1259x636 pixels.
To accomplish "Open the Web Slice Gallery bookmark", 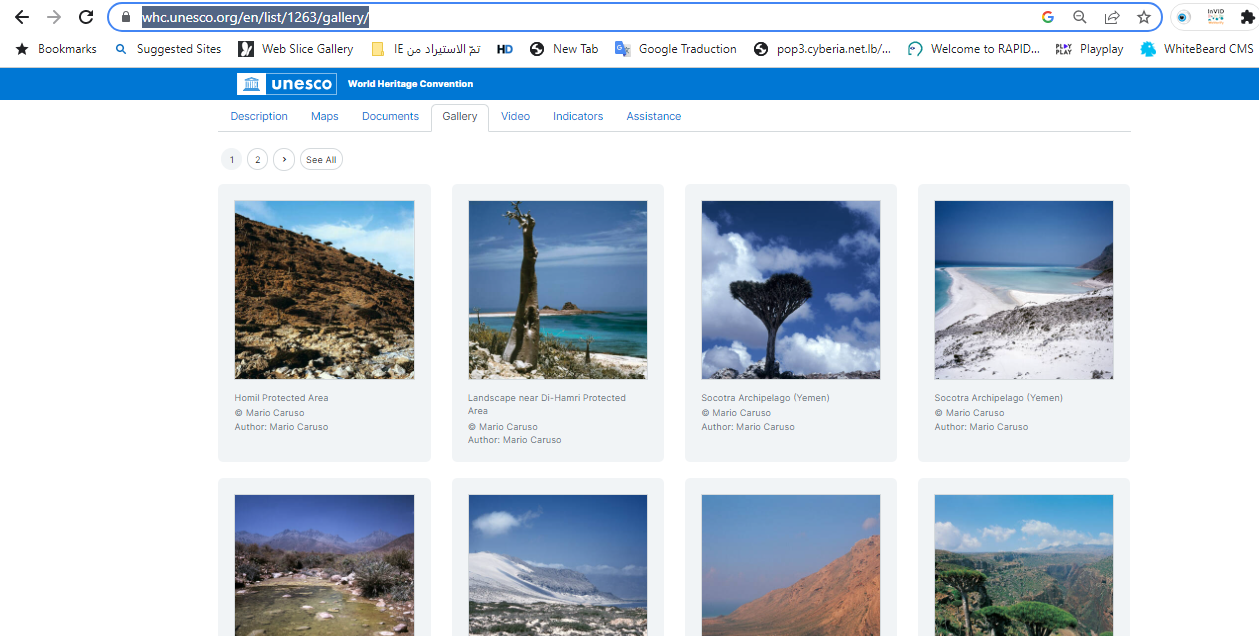I will pos(296,49).
